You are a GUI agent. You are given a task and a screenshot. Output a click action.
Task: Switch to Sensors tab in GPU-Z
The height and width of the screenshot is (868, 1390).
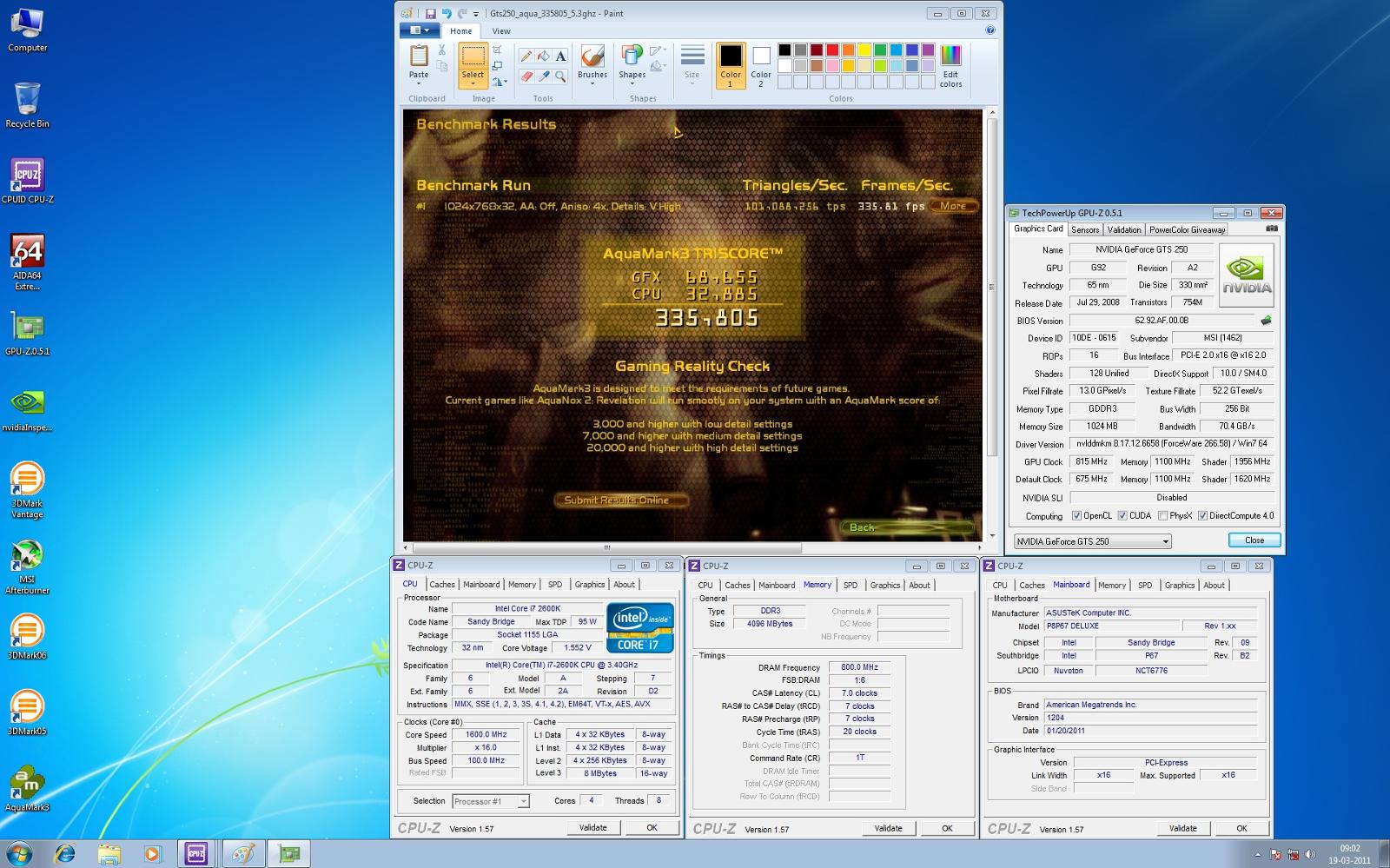1085,229
